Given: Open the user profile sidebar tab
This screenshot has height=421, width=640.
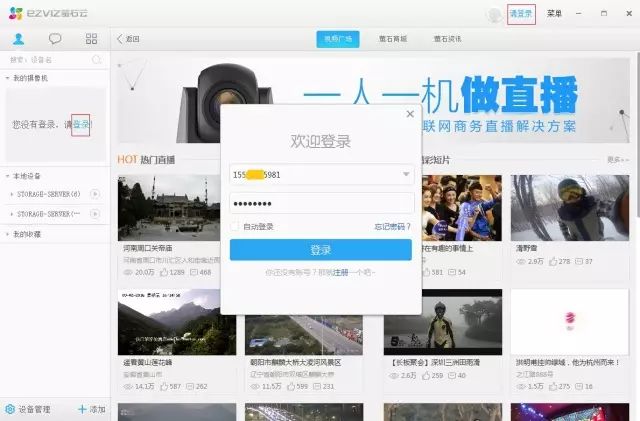Looking at the screenshot, I should tap(18, 38).
